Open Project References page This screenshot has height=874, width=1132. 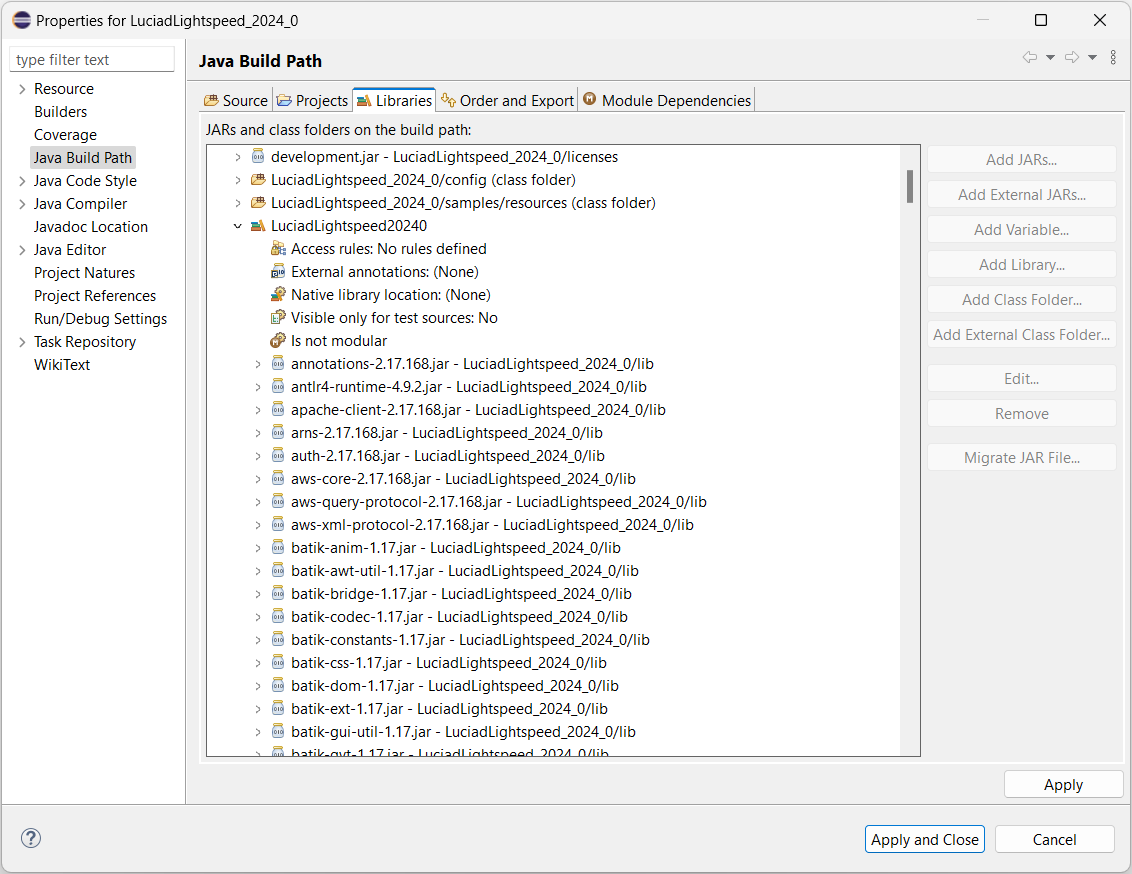(95, 296)
